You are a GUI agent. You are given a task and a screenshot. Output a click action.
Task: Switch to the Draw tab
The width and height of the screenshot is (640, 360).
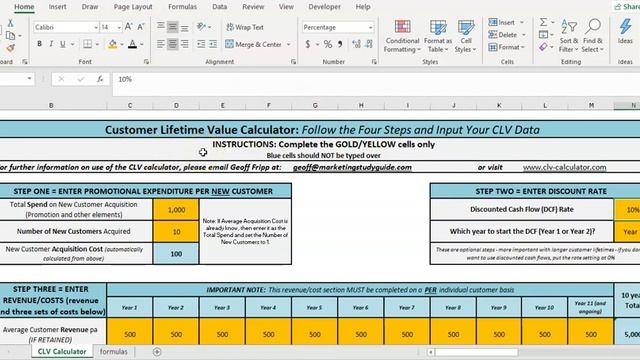tap(90, 7)
